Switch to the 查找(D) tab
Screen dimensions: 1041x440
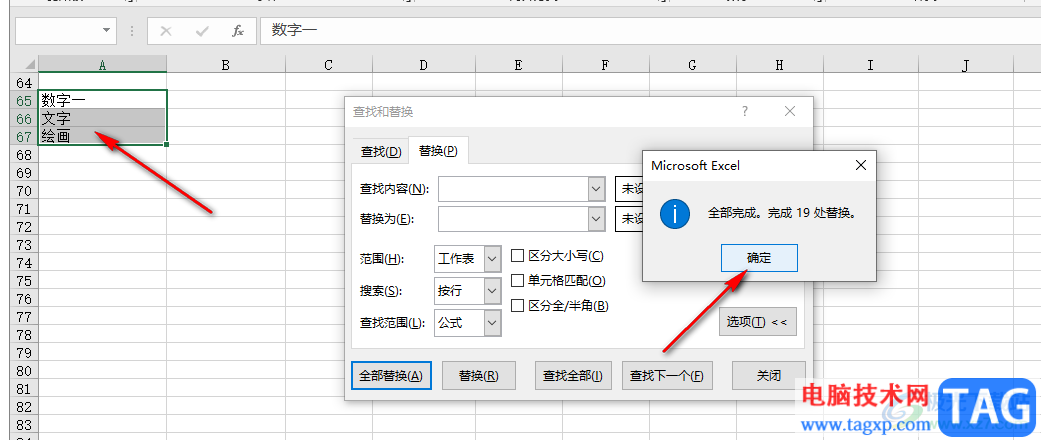381,152
